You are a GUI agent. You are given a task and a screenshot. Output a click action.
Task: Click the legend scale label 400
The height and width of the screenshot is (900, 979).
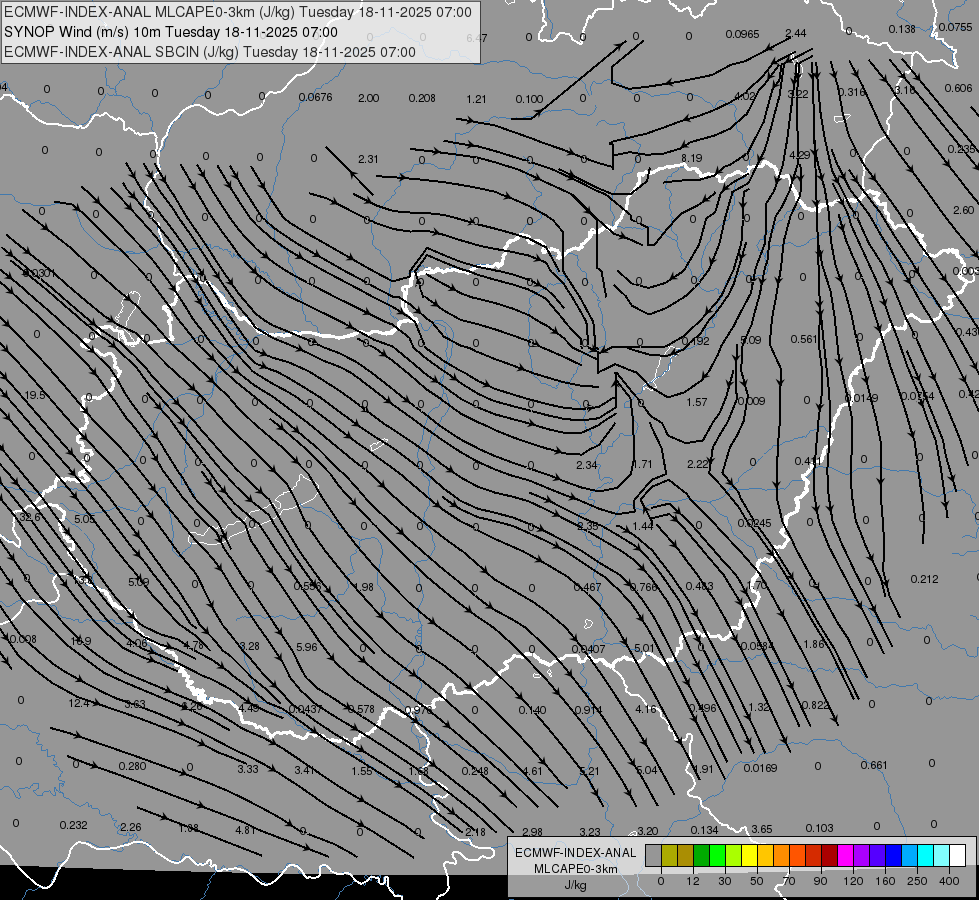click(949, 881)
